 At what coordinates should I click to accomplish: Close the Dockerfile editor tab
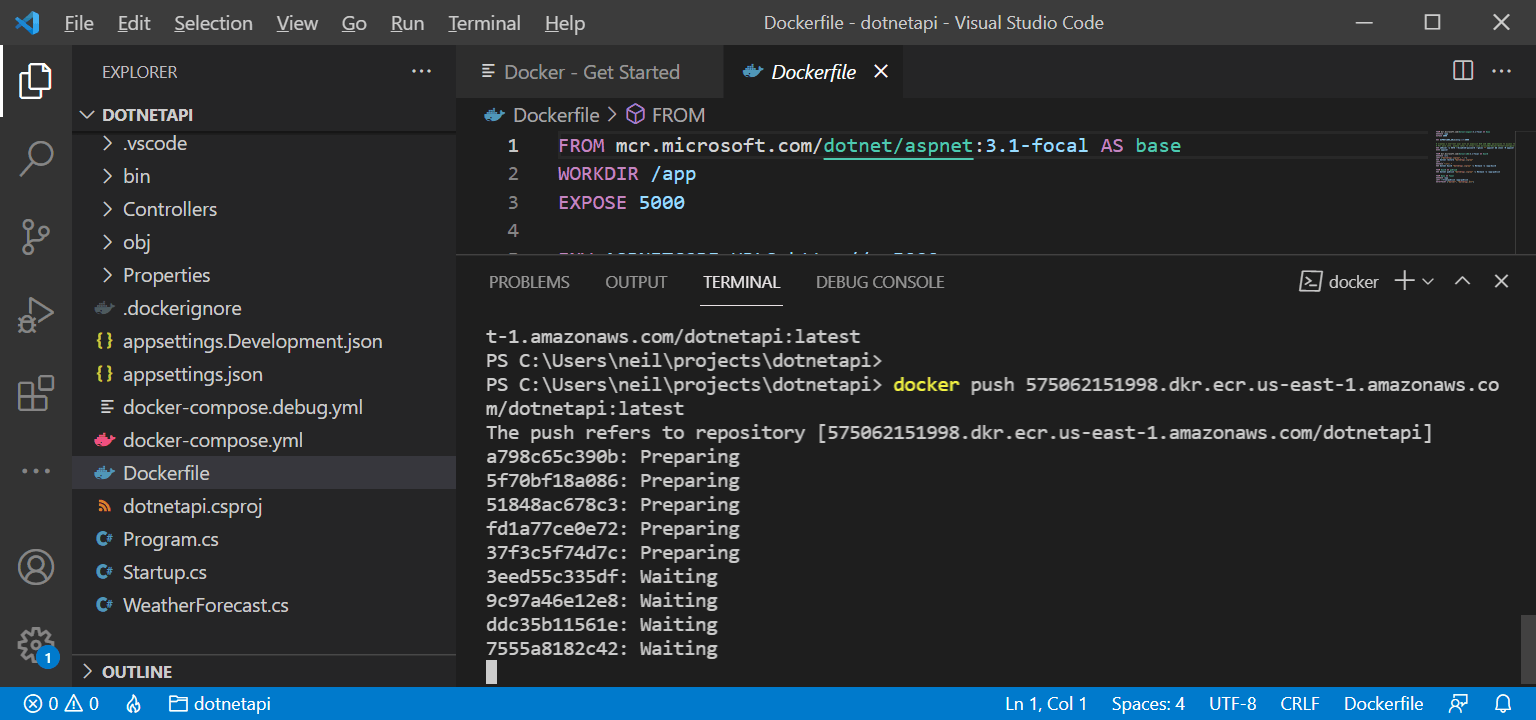[x=880, y=71]
